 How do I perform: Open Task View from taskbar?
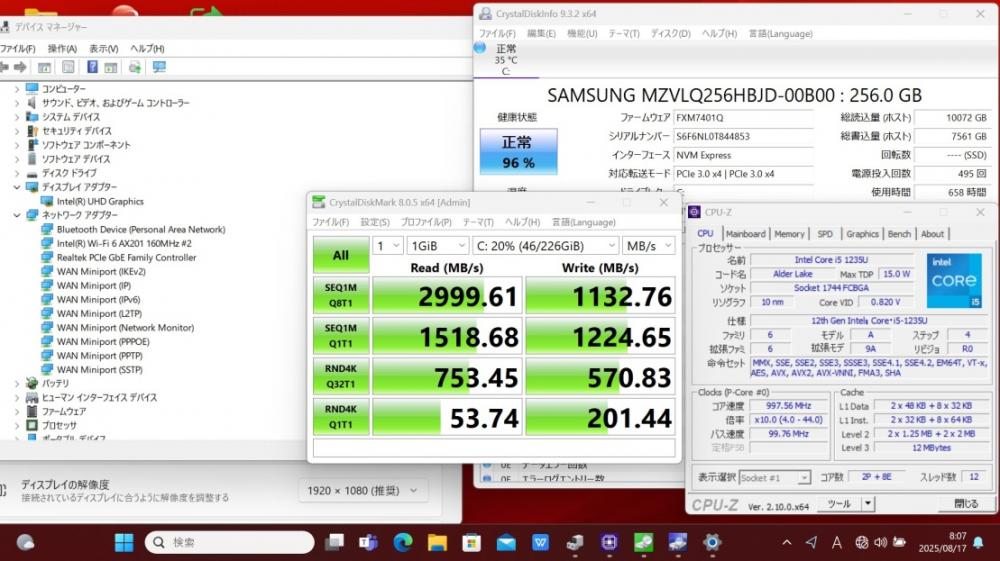point(334,543)
